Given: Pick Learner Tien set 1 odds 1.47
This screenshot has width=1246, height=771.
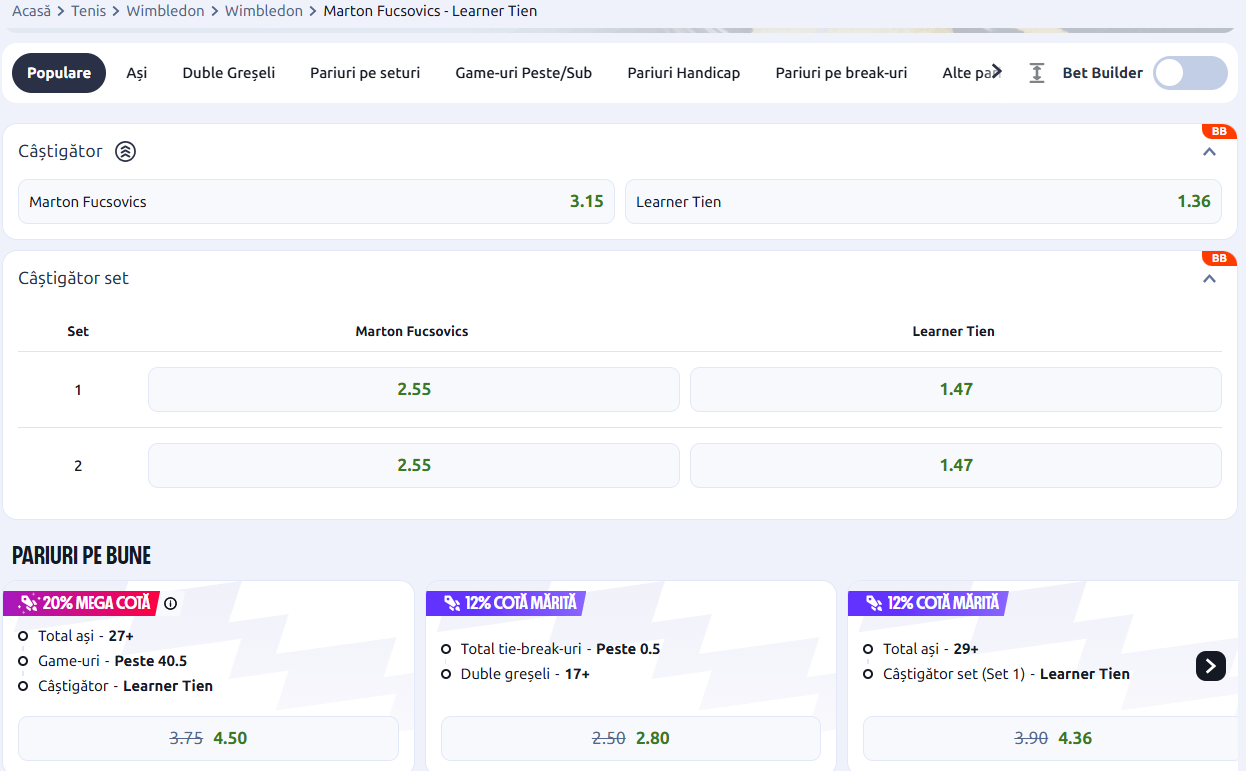Looking at the screenshot, I should pyautogui.click(x=956, y=389).
